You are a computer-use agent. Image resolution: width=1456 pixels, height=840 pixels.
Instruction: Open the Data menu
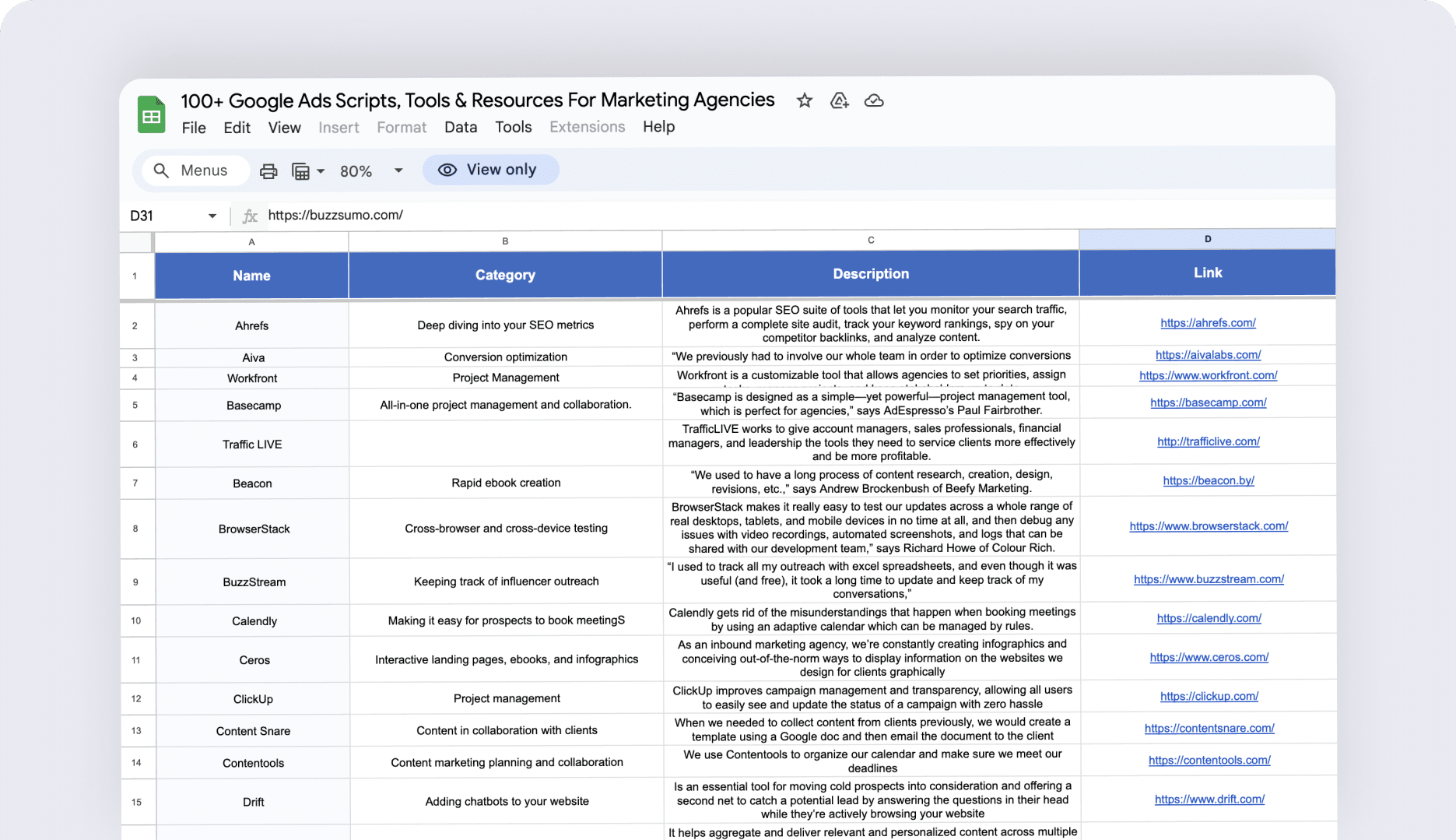pos(461,127)
